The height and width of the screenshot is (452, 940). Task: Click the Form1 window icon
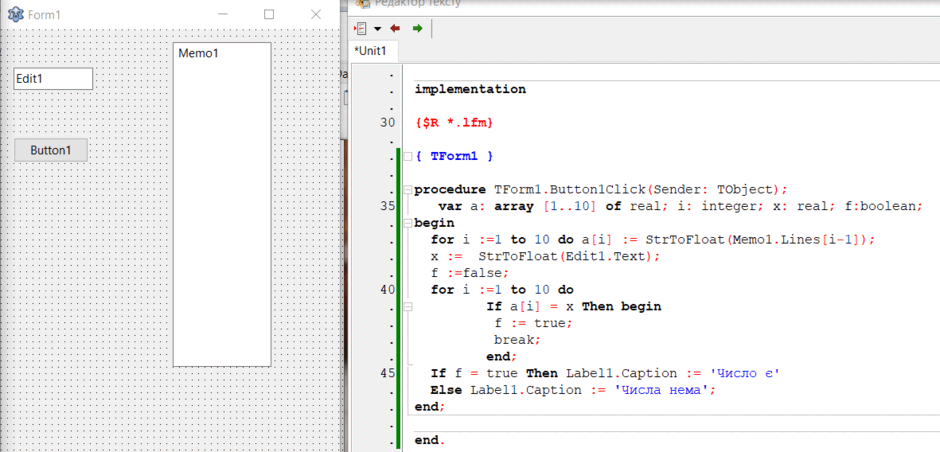tap(15, 14)
